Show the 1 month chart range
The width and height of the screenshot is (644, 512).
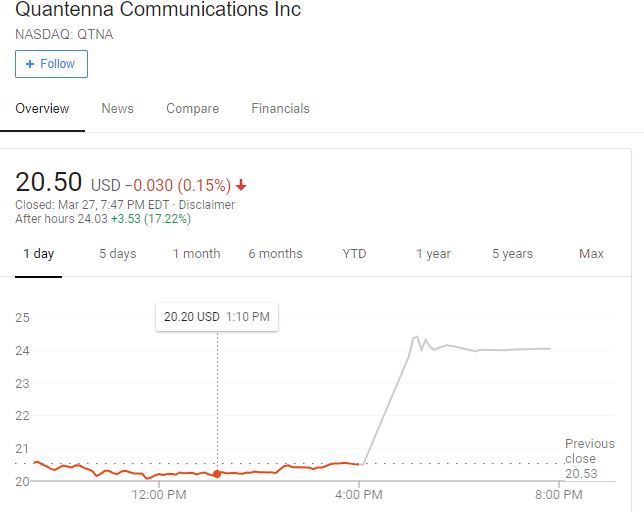(x=196, y=254)
